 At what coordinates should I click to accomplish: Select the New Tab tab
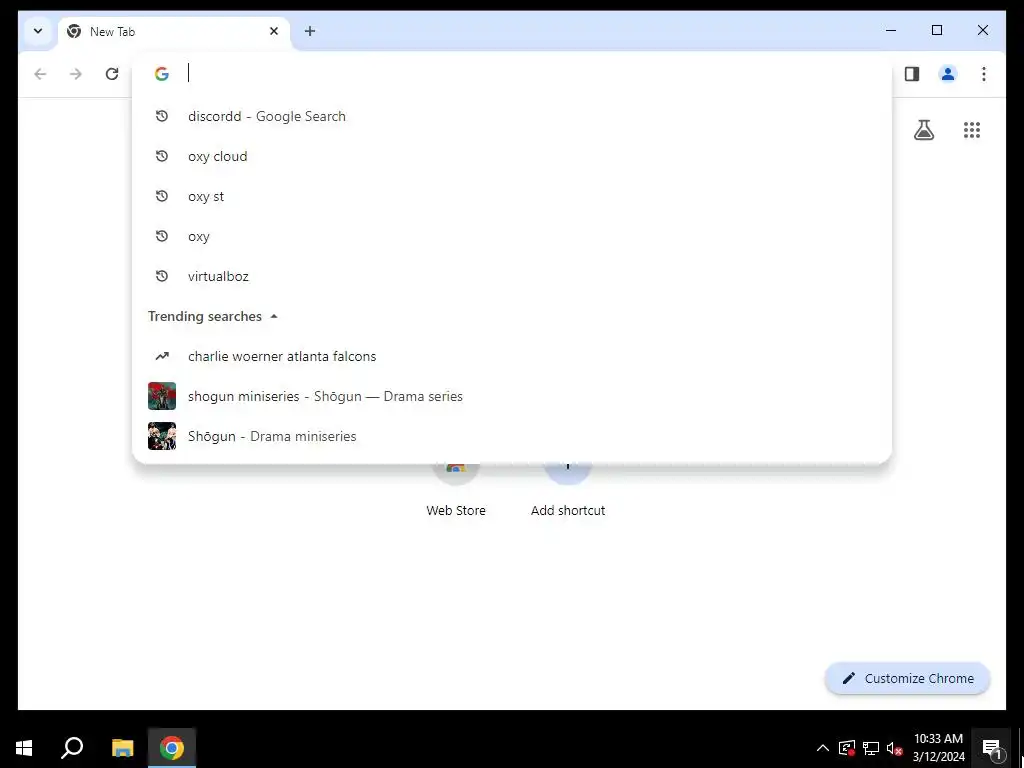click(174, 31)
